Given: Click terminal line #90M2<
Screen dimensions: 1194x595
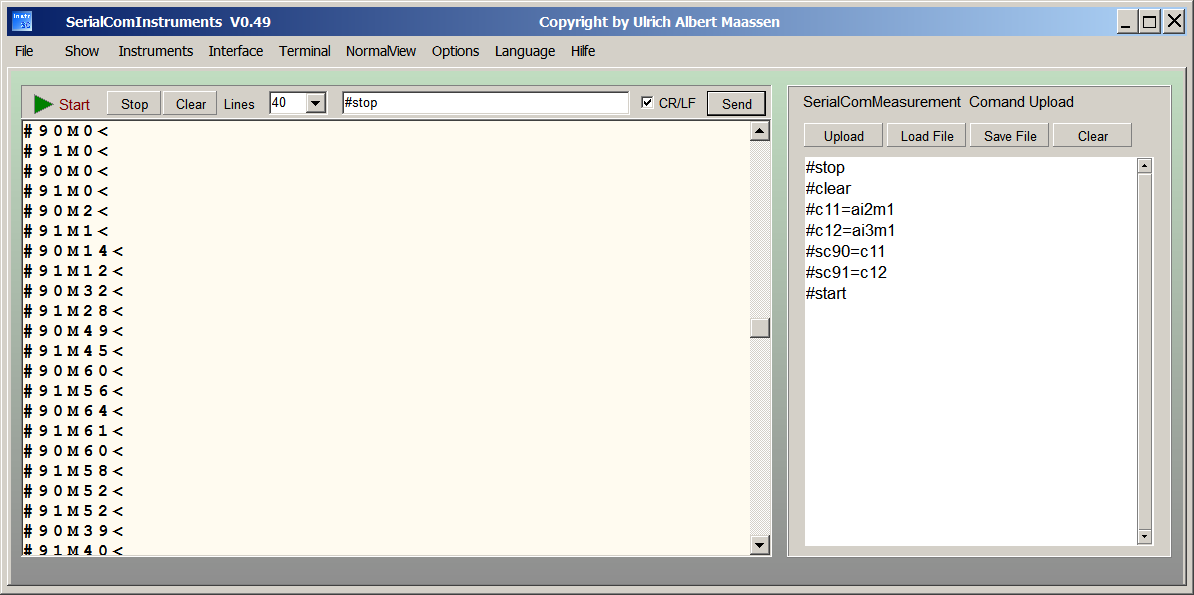Looking at the screenshot, I should point(66,210).
